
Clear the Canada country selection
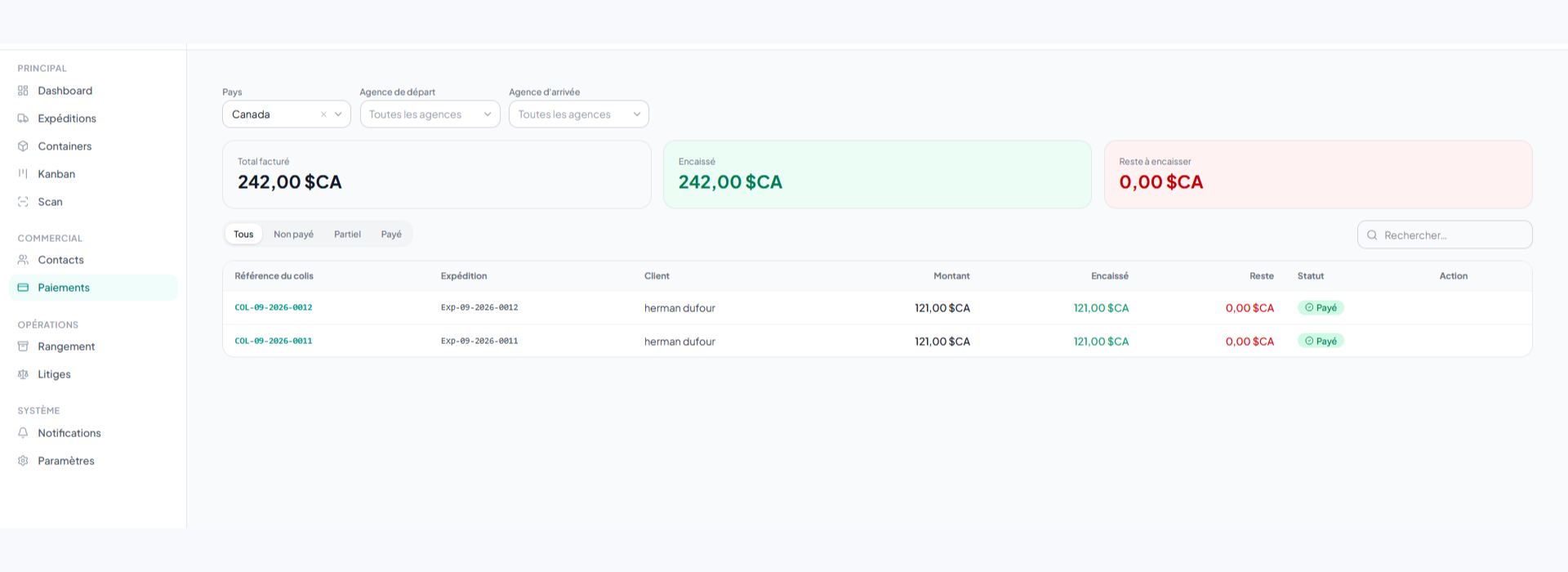coord(323,114)
